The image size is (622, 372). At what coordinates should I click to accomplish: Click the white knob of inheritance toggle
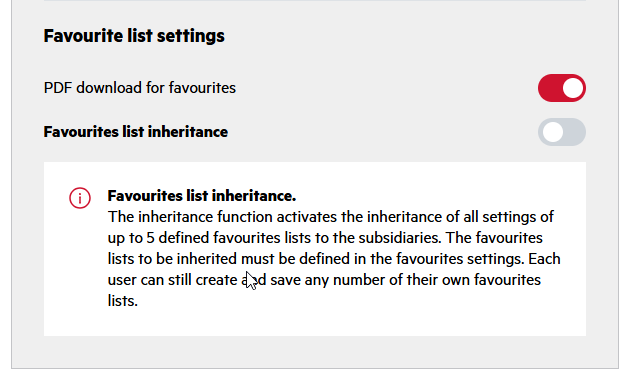[x=553, y=132]
